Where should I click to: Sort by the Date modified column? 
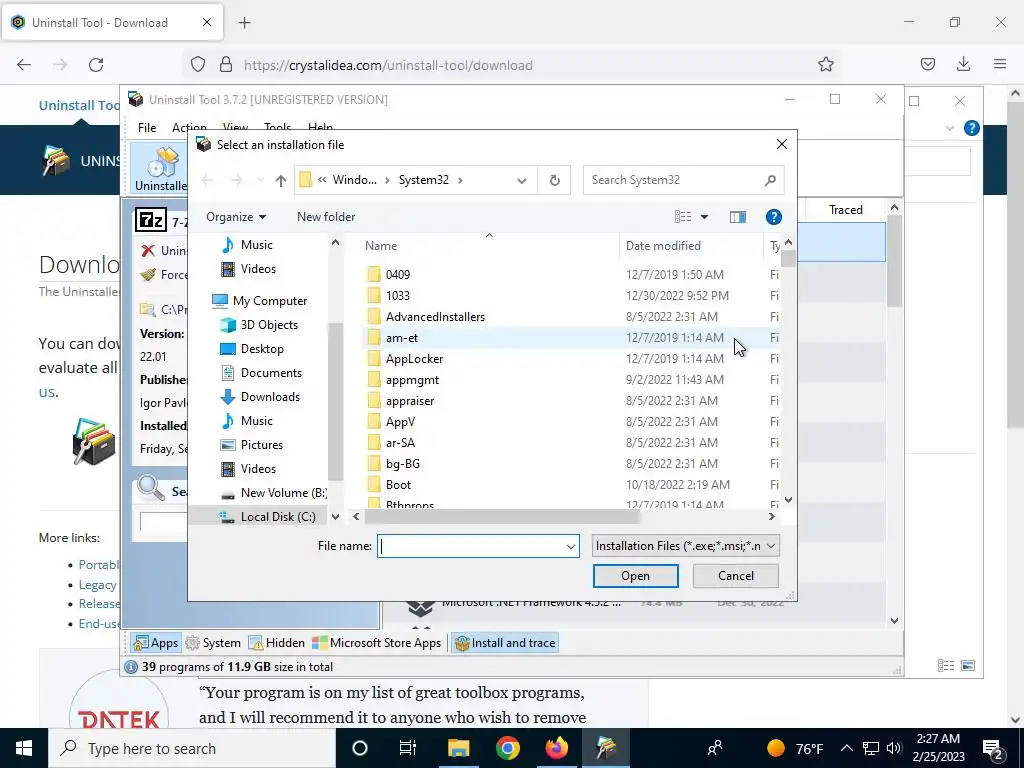tap(663, 246)
